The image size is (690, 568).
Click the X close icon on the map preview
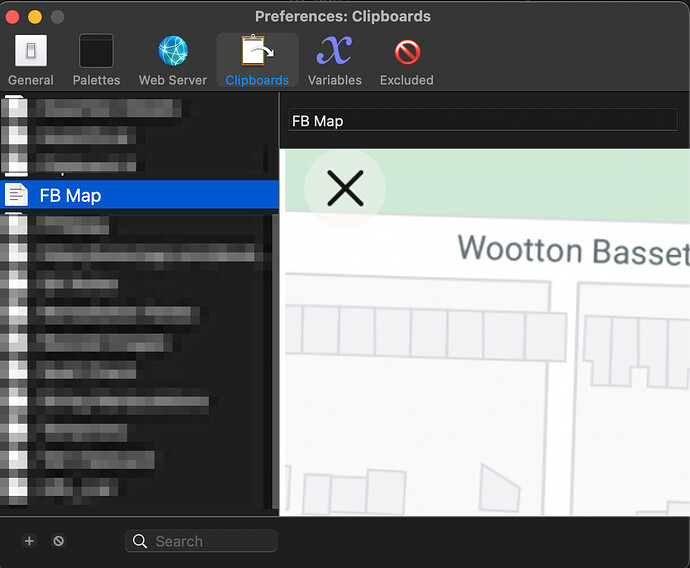click(345, 188)
